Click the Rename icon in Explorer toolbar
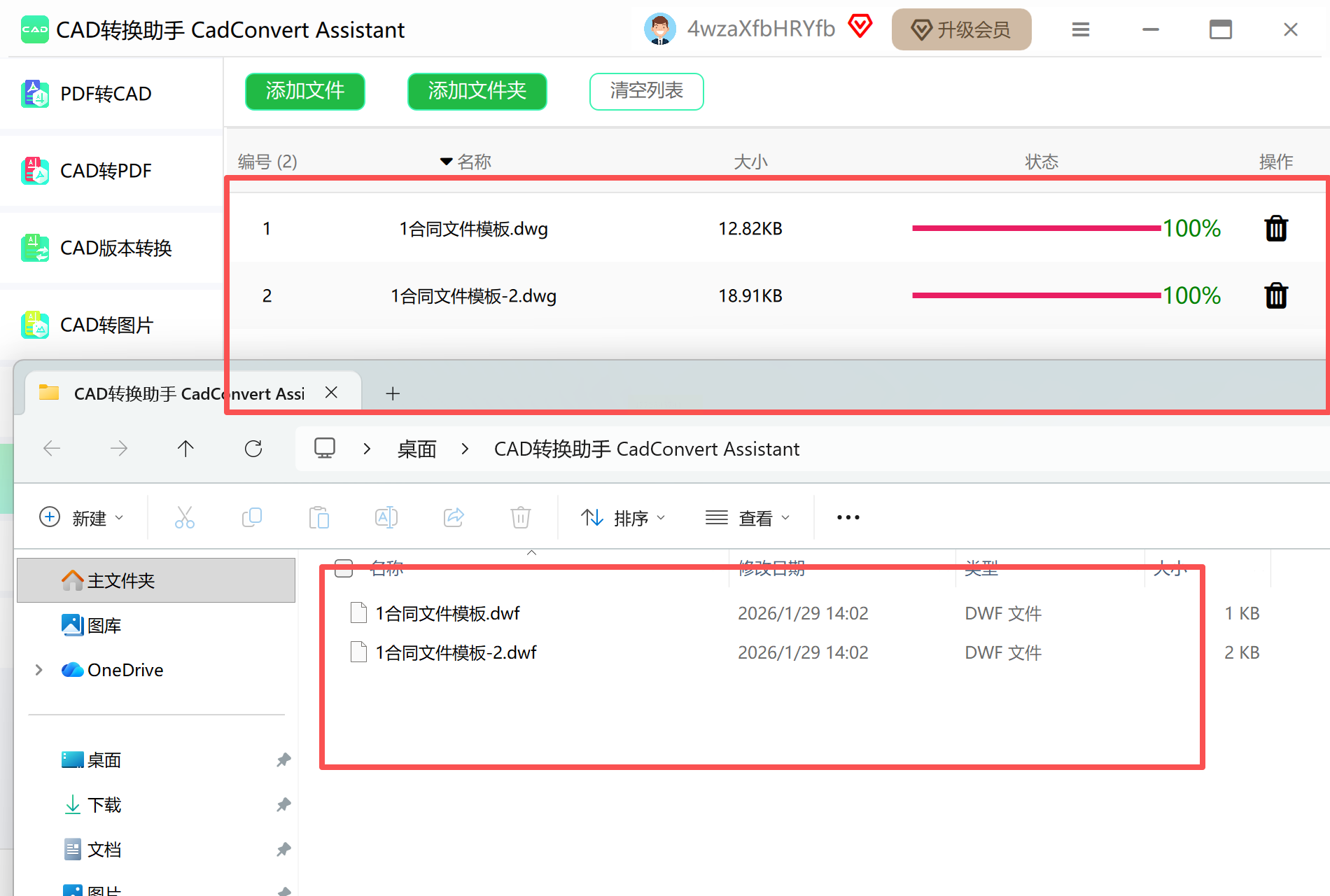 coord(386,517)
